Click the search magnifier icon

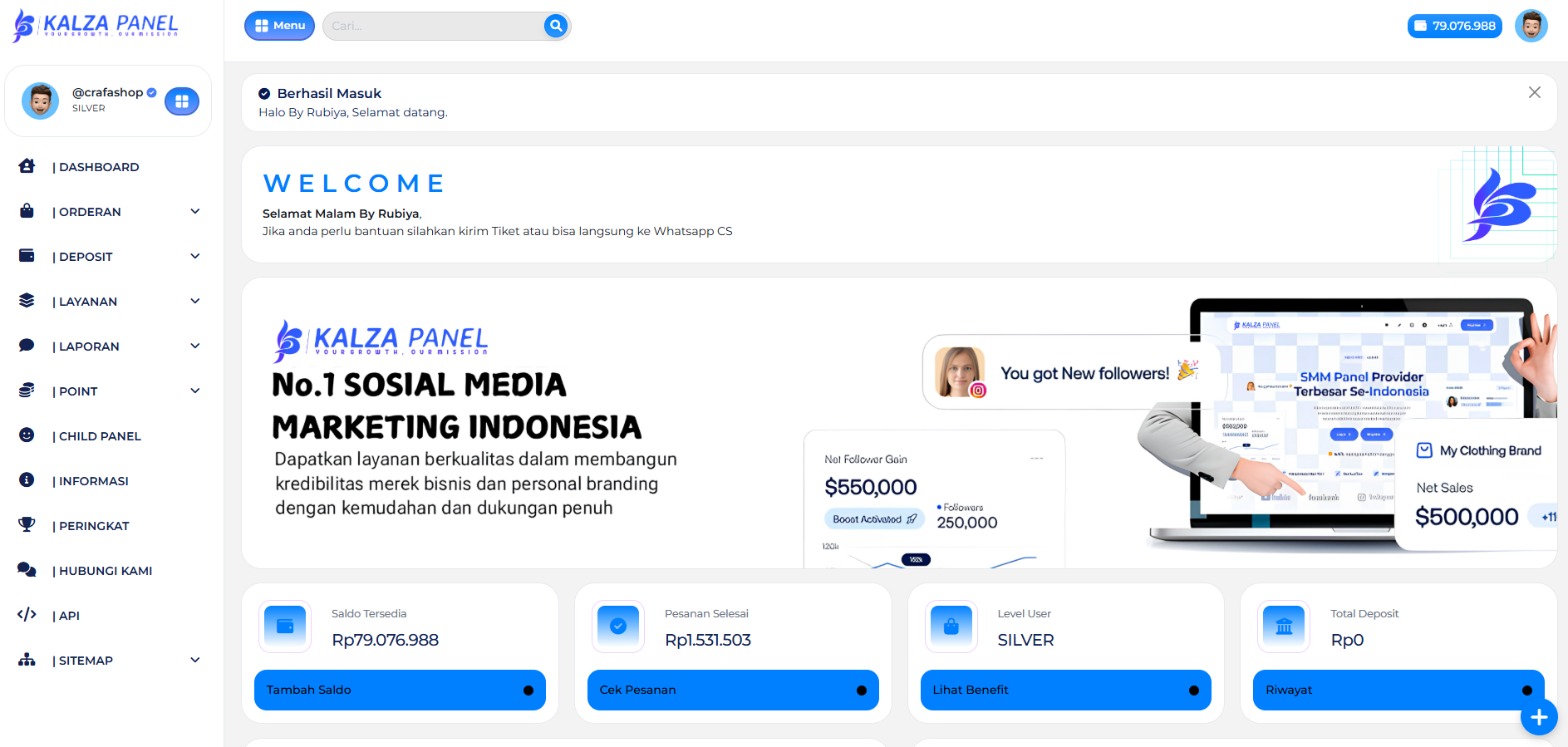[556, 26]
